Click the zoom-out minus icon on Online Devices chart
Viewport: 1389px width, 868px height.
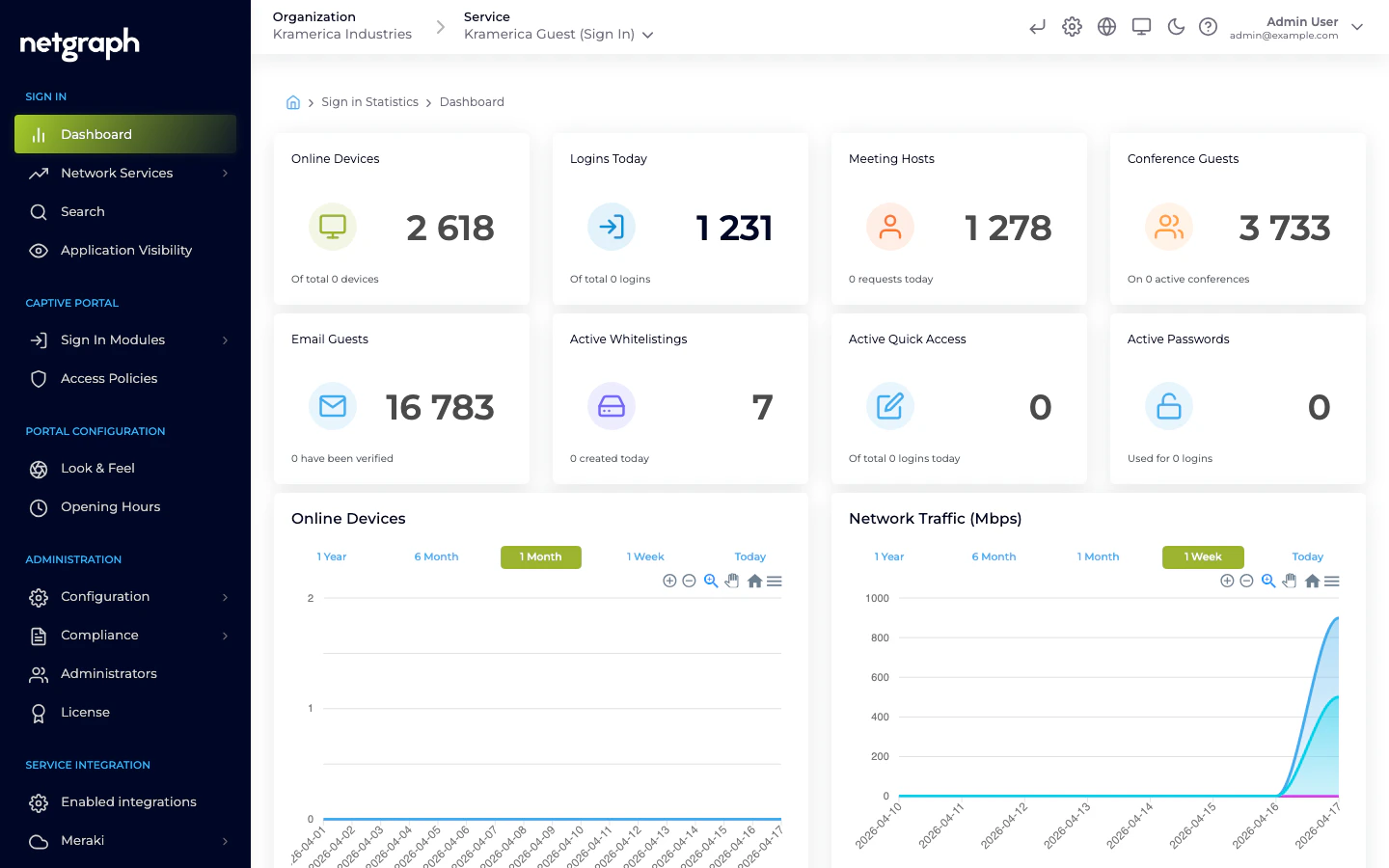(x=689, y=581)
